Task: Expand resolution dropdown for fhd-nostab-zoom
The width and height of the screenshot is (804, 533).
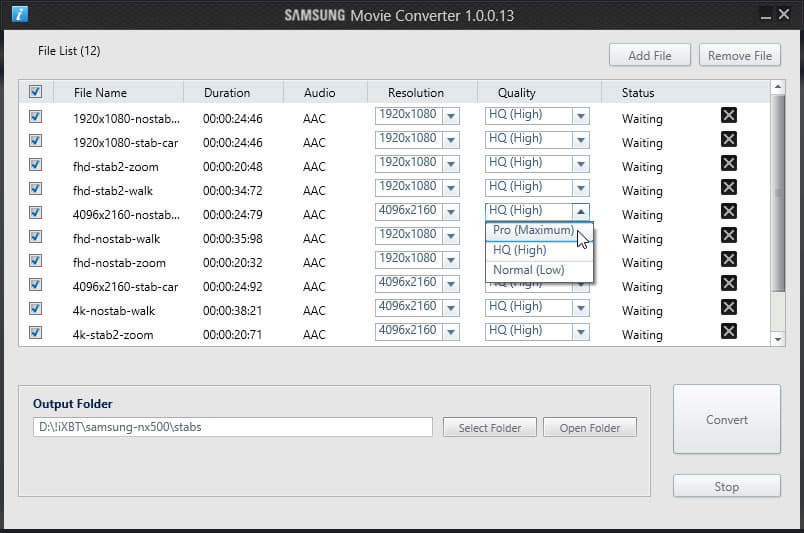Action: tap(451, 260)
